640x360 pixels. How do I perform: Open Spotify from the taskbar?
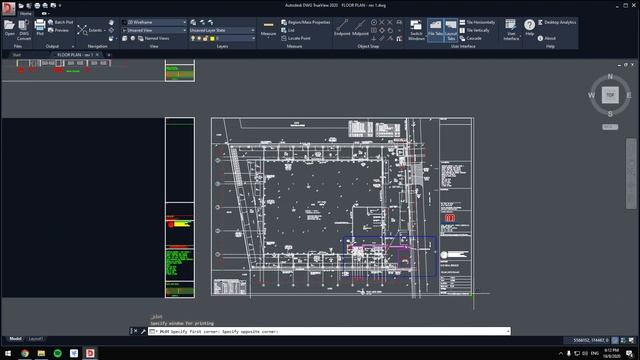[58, 353]
